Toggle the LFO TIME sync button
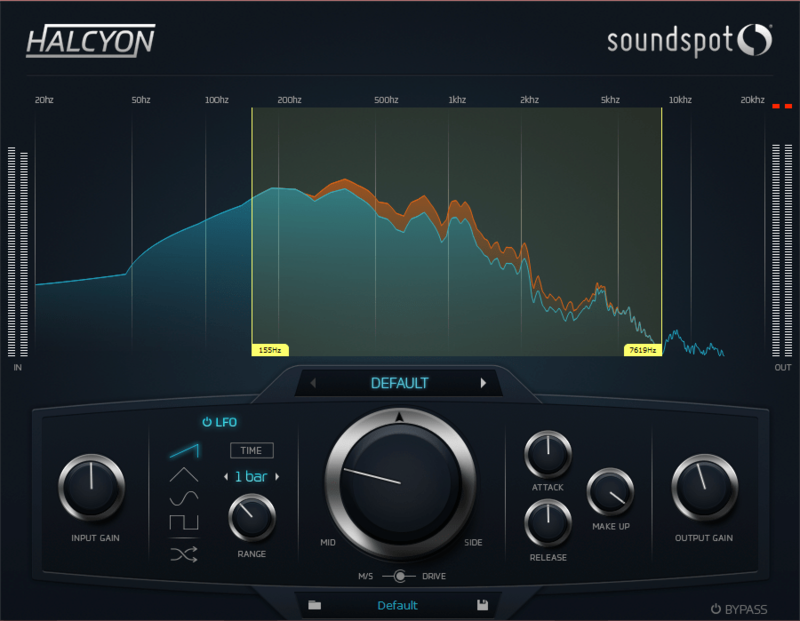800x621 pixels. [x=252, y=451]
